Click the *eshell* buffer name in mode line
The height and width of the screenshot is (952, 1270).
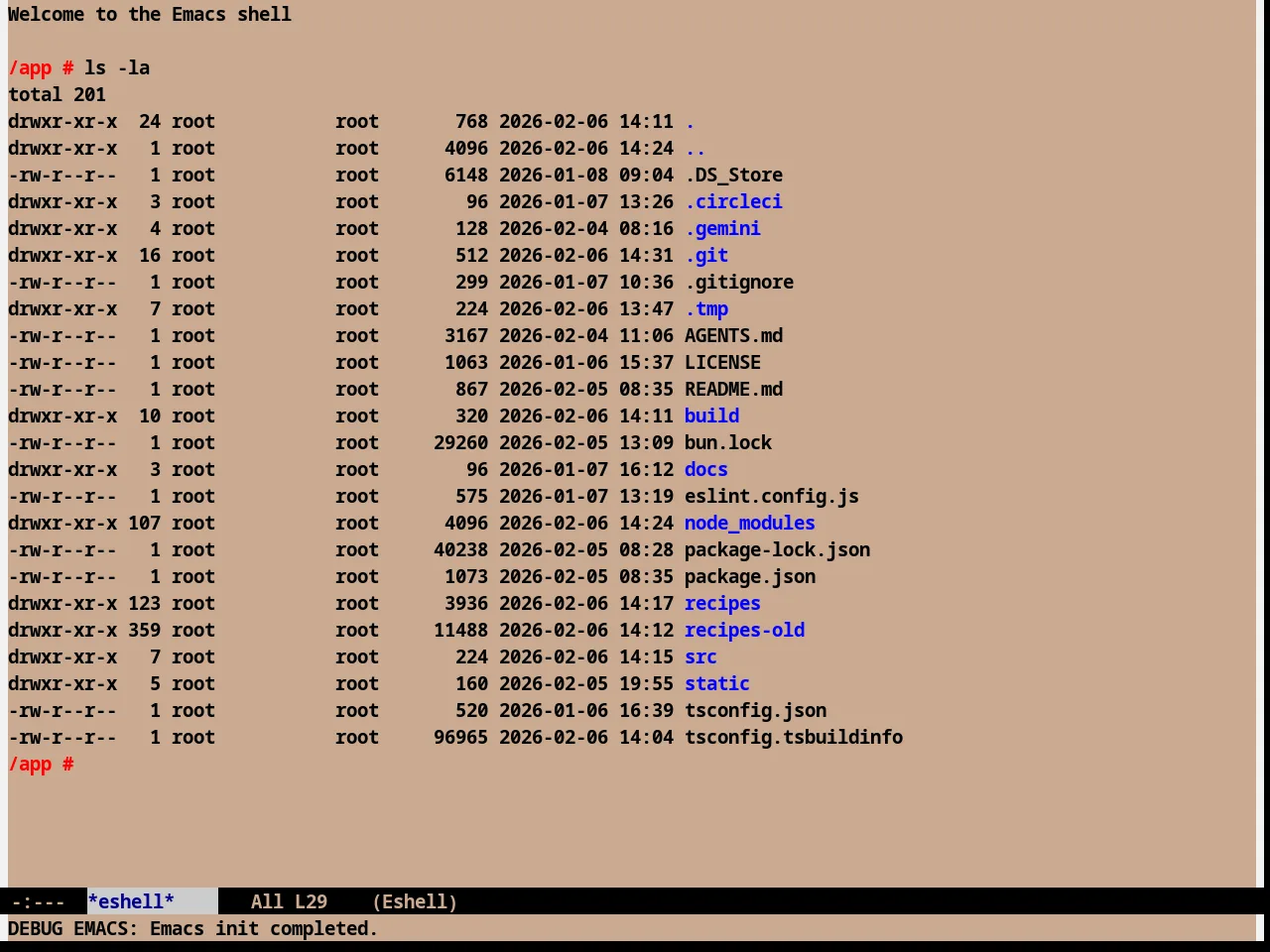(x=131, y=901)
